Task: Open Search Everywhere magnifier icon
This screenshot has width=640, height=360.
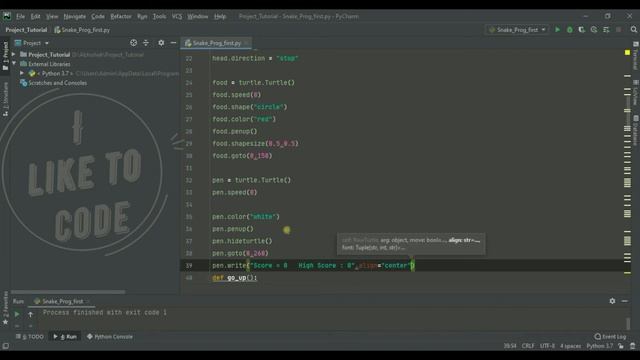Action: coord(633,30)
